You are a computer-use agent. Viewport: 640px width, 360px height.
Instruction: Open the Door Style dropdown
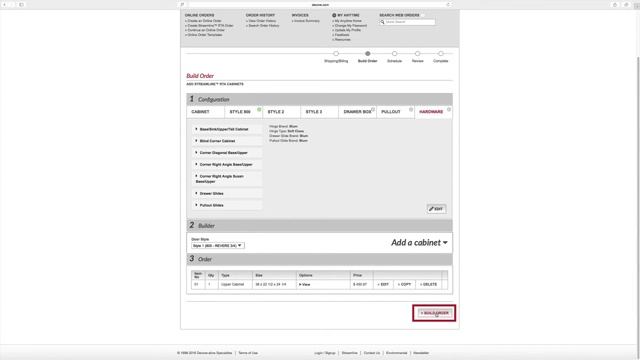click(x=218, y=246)
